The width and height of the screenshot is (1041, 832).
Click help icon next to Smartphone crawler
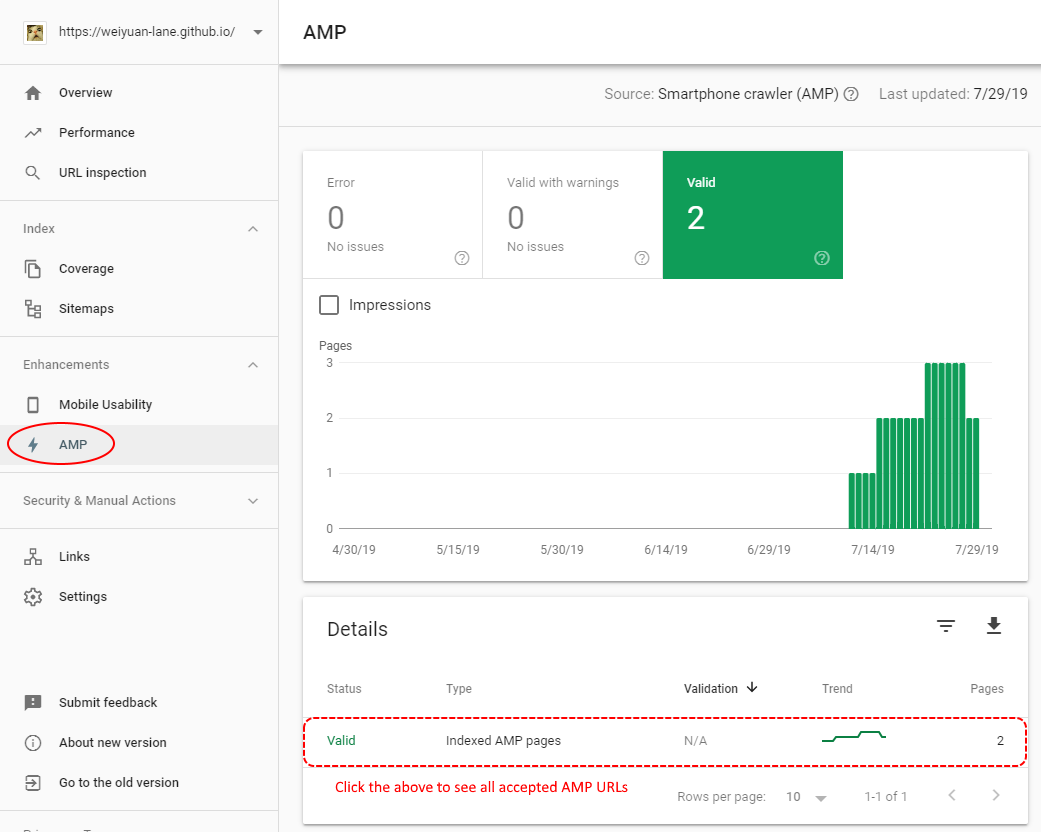tap(851, 95)
